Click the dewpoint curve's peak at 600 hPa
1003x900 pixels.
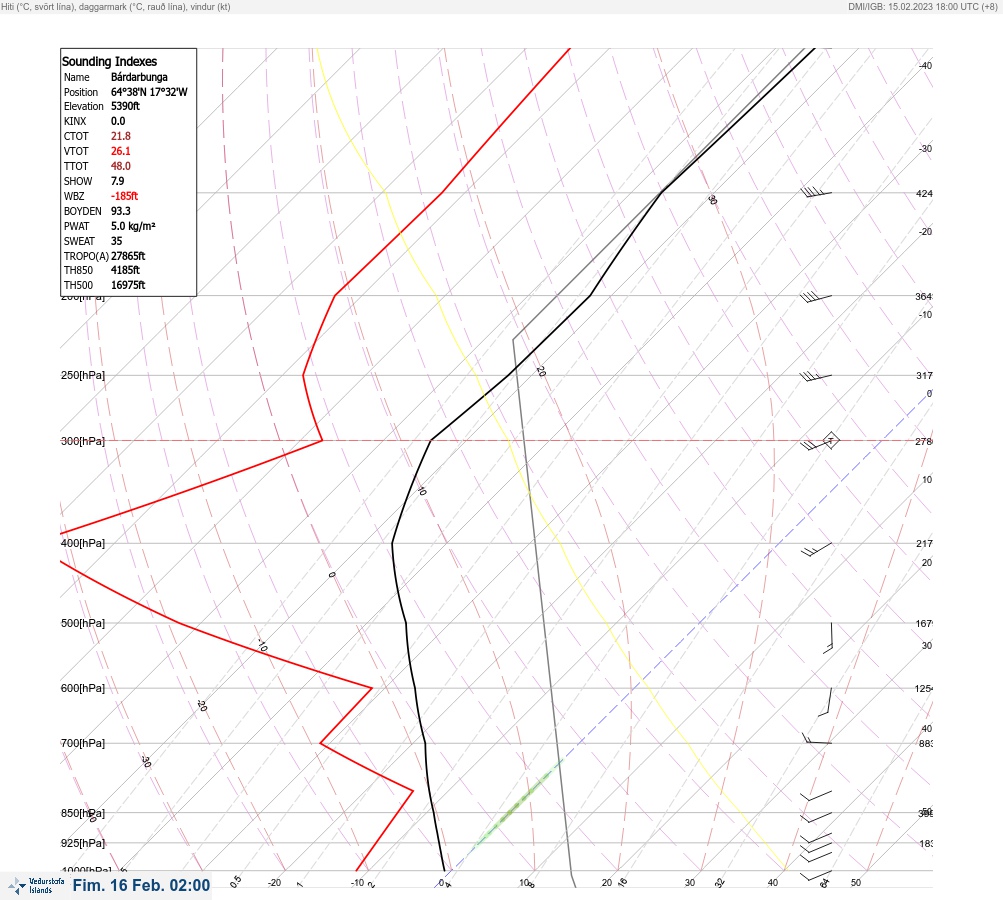pyautogui.click(x=372, y=688)
